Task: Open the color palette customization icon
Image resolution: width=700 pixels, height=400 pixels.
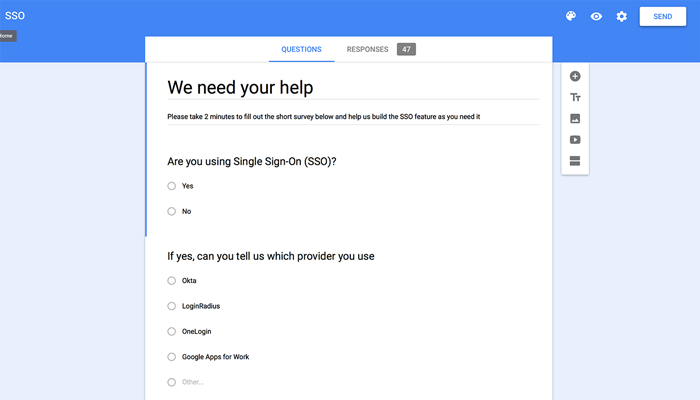Action: (x=571, y=17)
